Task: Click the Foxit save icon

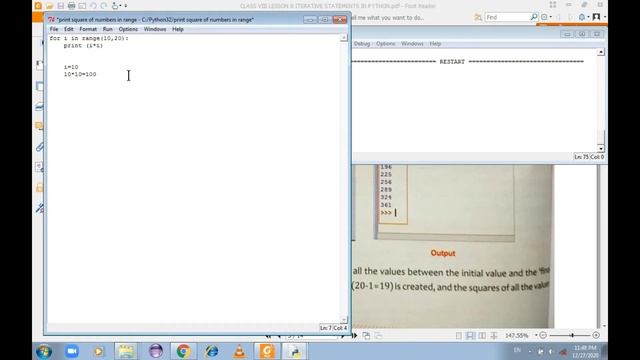Action: coord(60,6)
